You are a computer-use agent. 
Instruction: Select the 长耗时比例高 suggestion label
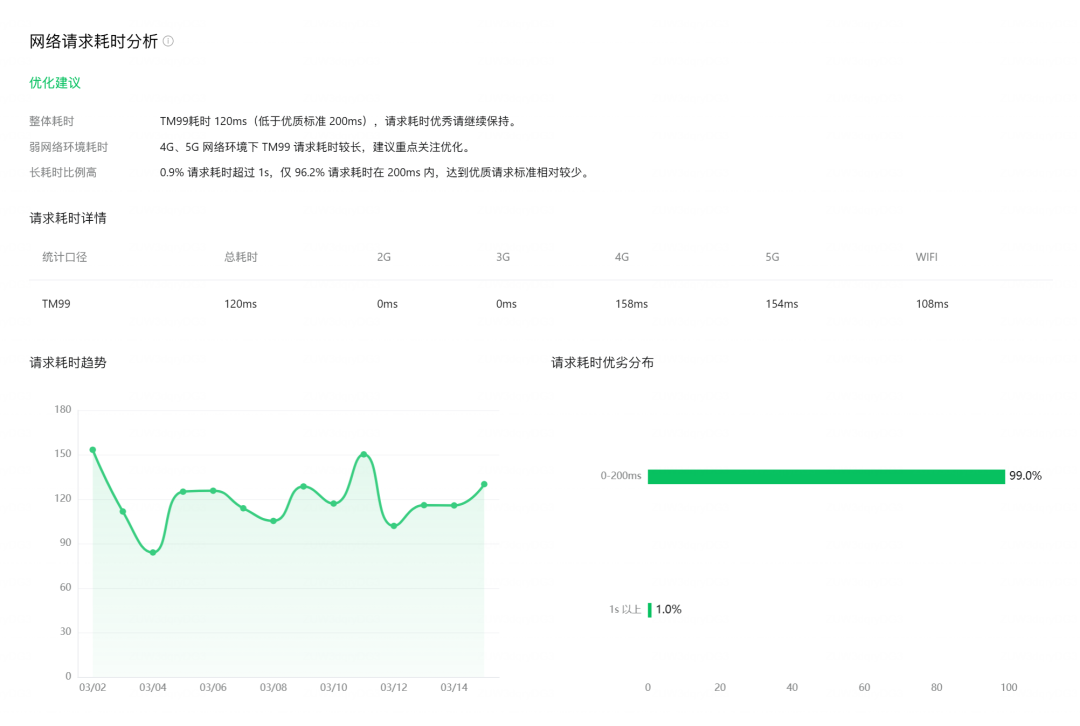63,172
